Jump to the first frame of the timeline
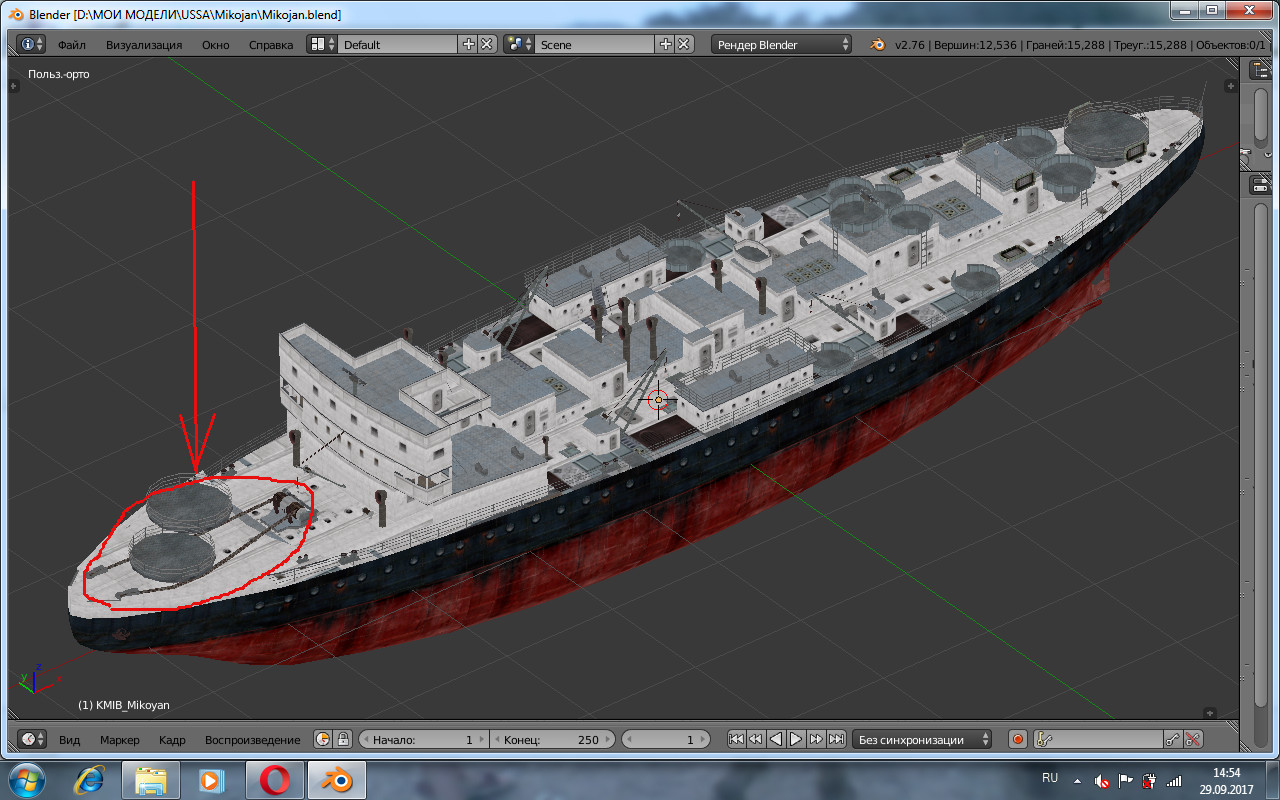 click(736, 740)
